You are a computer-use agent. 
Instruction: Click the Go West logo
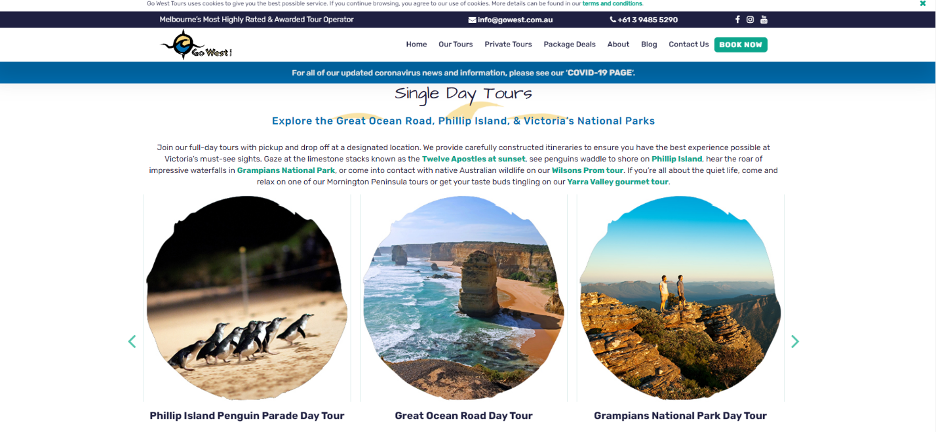[x=196, y=45]
